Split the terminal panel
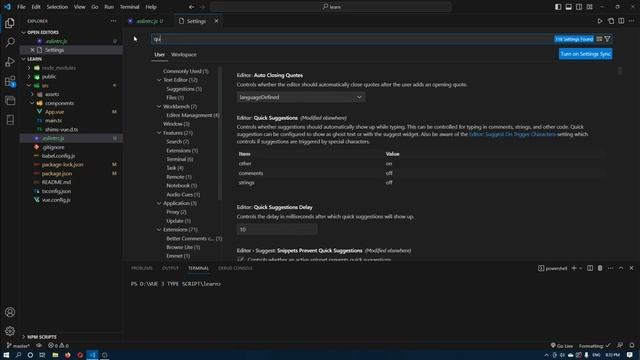This screenshot has width=640, height=360. tap(590, 268)
